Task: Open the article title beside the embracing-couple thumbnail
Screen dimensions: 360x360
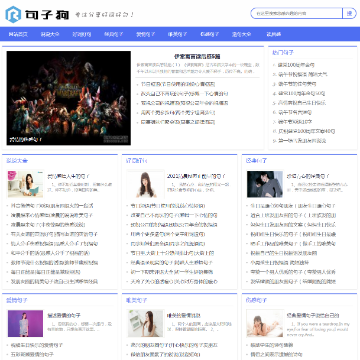Action: point(308,176)
